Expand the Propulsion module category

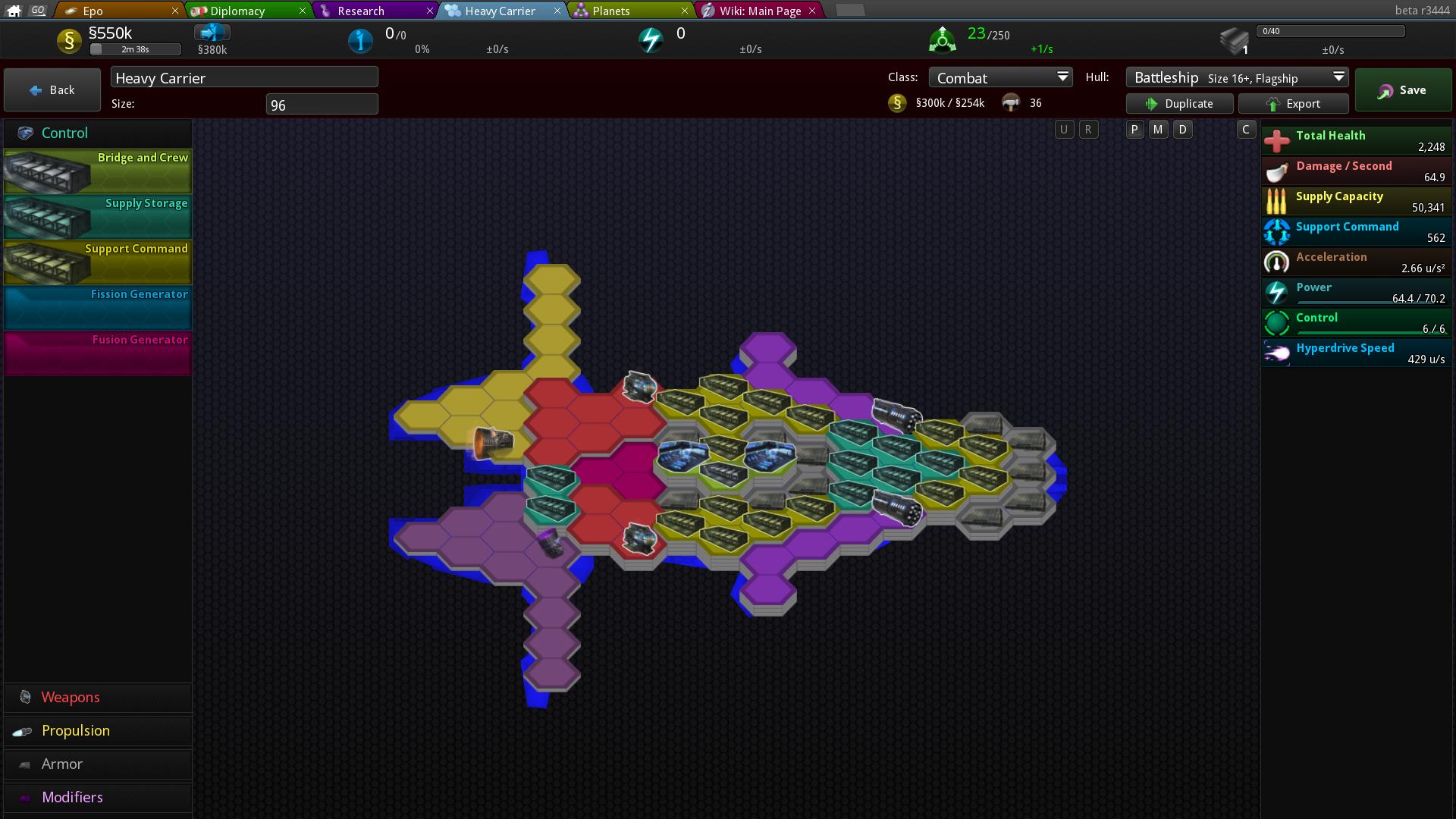pos(76,731)
